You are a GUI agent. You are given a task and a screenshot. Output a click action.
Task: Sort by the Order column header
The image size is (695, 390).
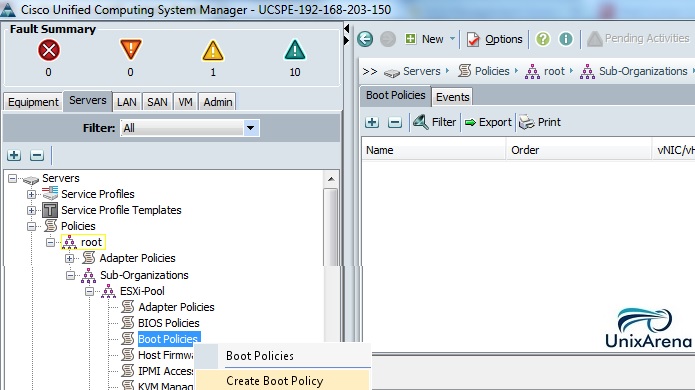click(x=579, y=150)
